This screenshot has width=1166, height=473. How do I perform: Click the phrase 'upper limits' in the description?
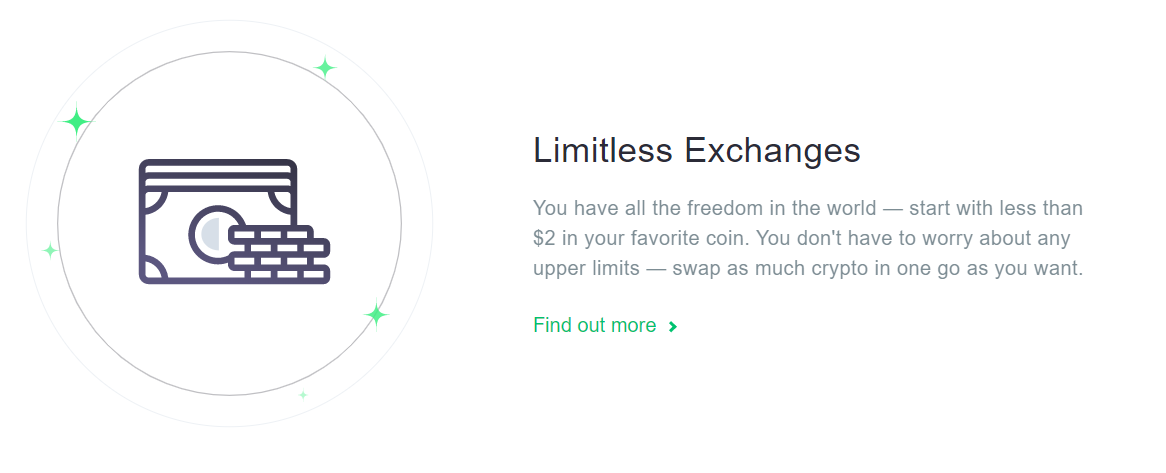[x=586, y=268]
